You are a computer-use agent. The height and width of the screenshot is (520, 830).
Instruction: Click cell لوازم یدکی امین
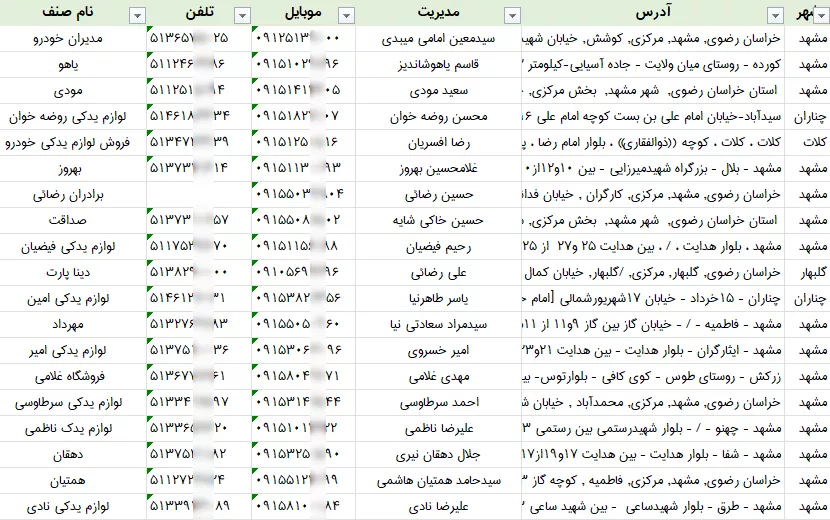coord(73,298)
